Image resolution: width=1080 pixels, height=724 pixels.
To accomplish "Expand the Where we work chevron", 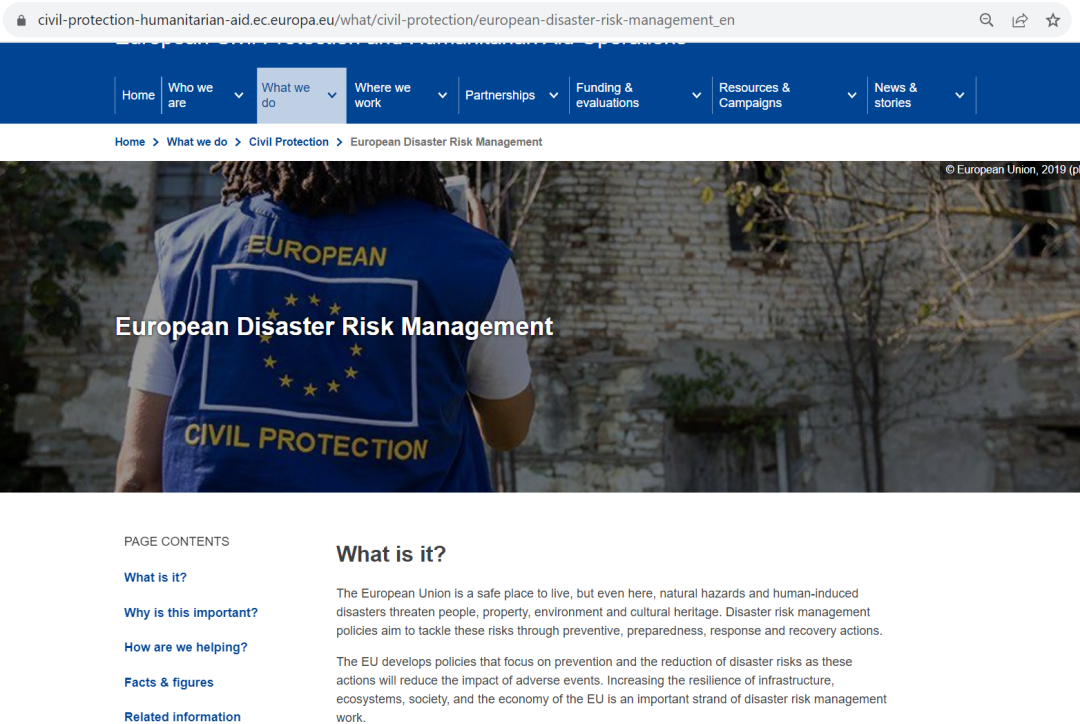I will pyautogui.click(x=442, y=95).
